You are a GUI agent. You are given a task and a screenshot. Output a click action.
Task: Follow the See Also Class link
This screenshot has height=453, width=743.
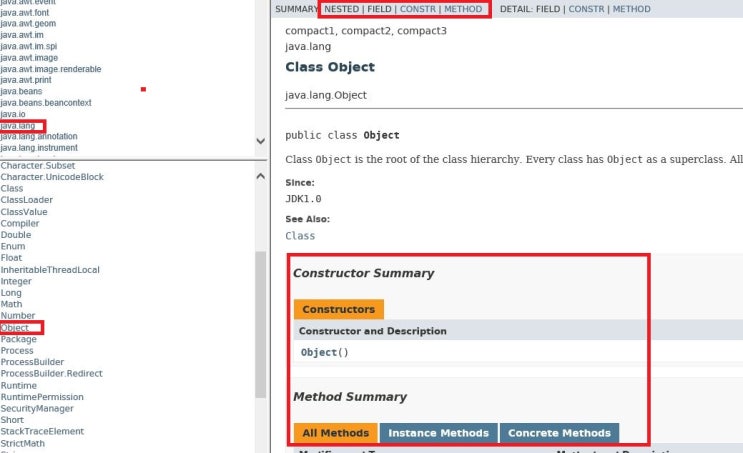300,236
